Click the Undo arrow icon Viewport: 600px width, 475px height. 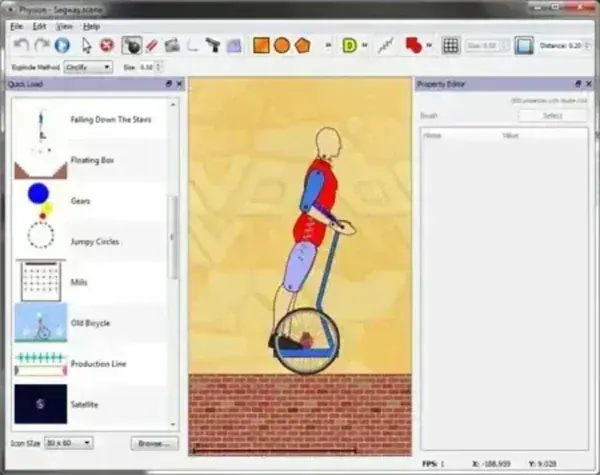pyautogui.click(x=21, y=46)
